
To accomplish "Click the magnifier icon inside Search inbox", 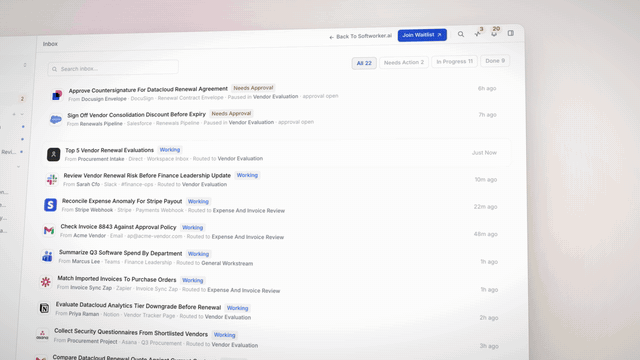I will point(55,69).
